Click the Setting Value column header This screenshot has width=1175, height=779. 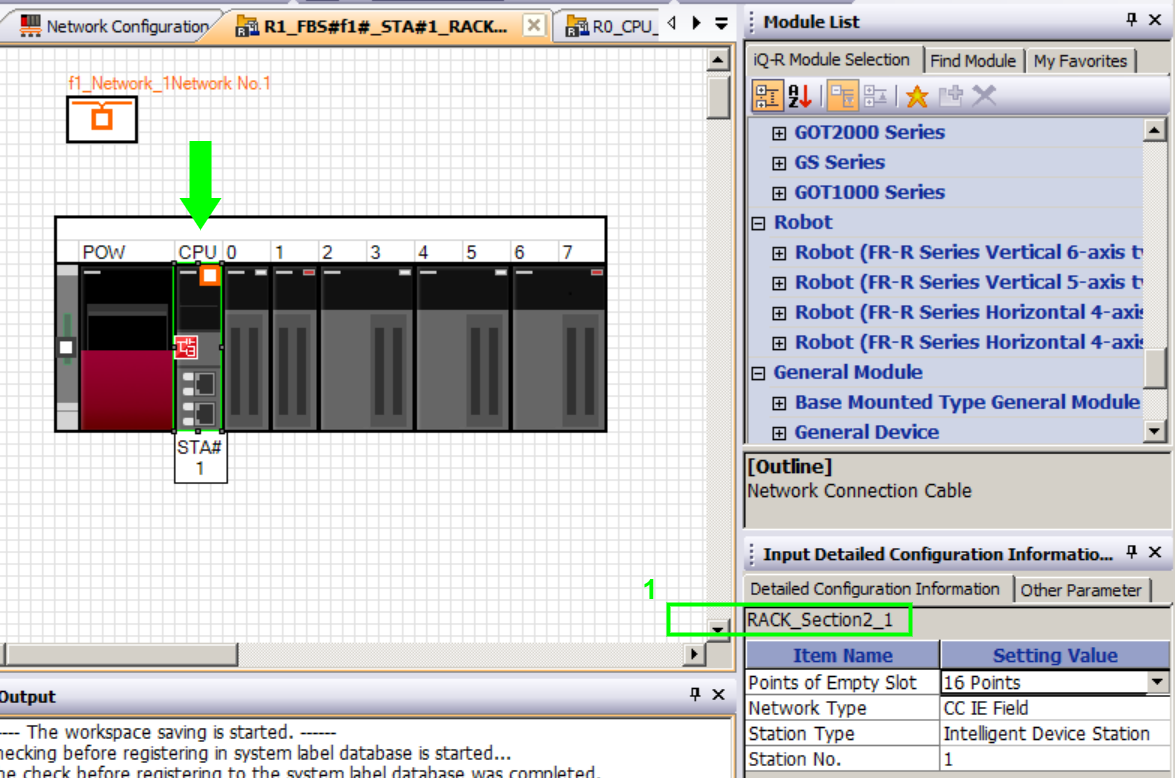point(1055,655)
